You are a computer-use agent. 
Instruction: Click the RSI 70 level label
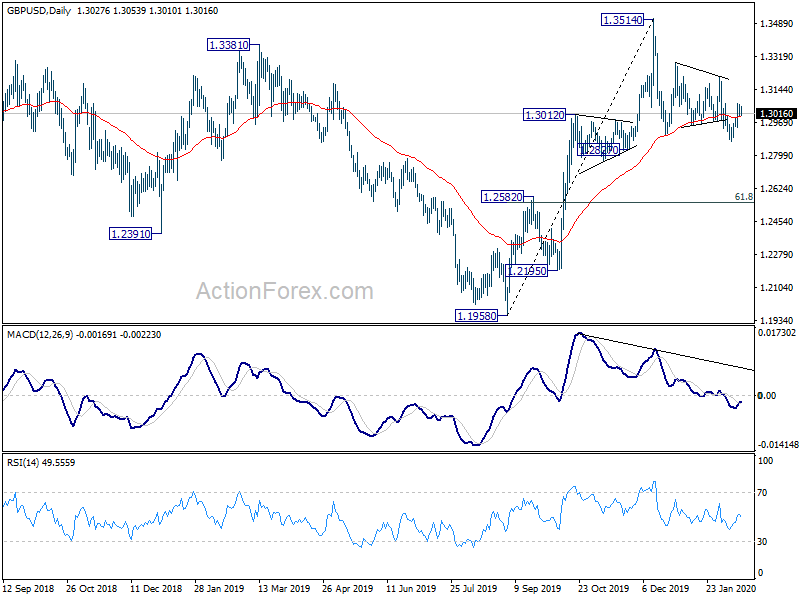(762, 493)
